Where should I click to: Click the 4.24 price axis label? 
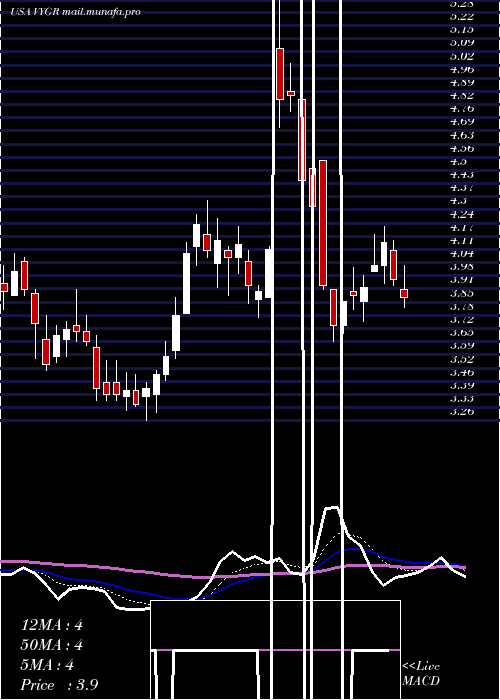(x=462, y=214)
